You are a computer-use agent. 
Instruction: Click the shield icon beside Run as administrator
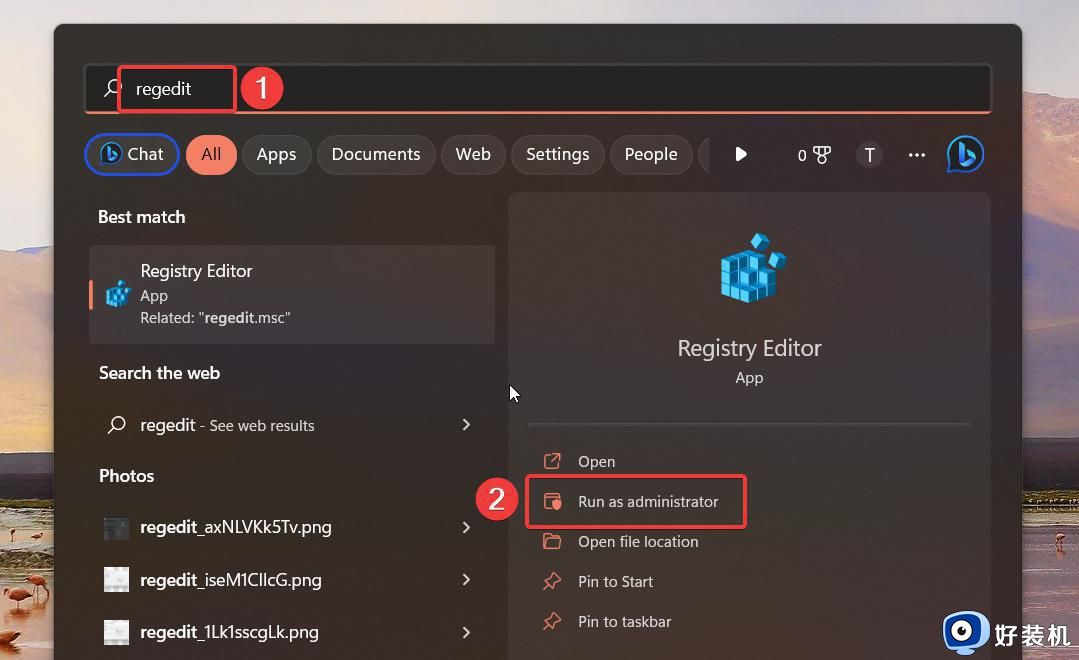pyautogui.click(x=553, y=501)
